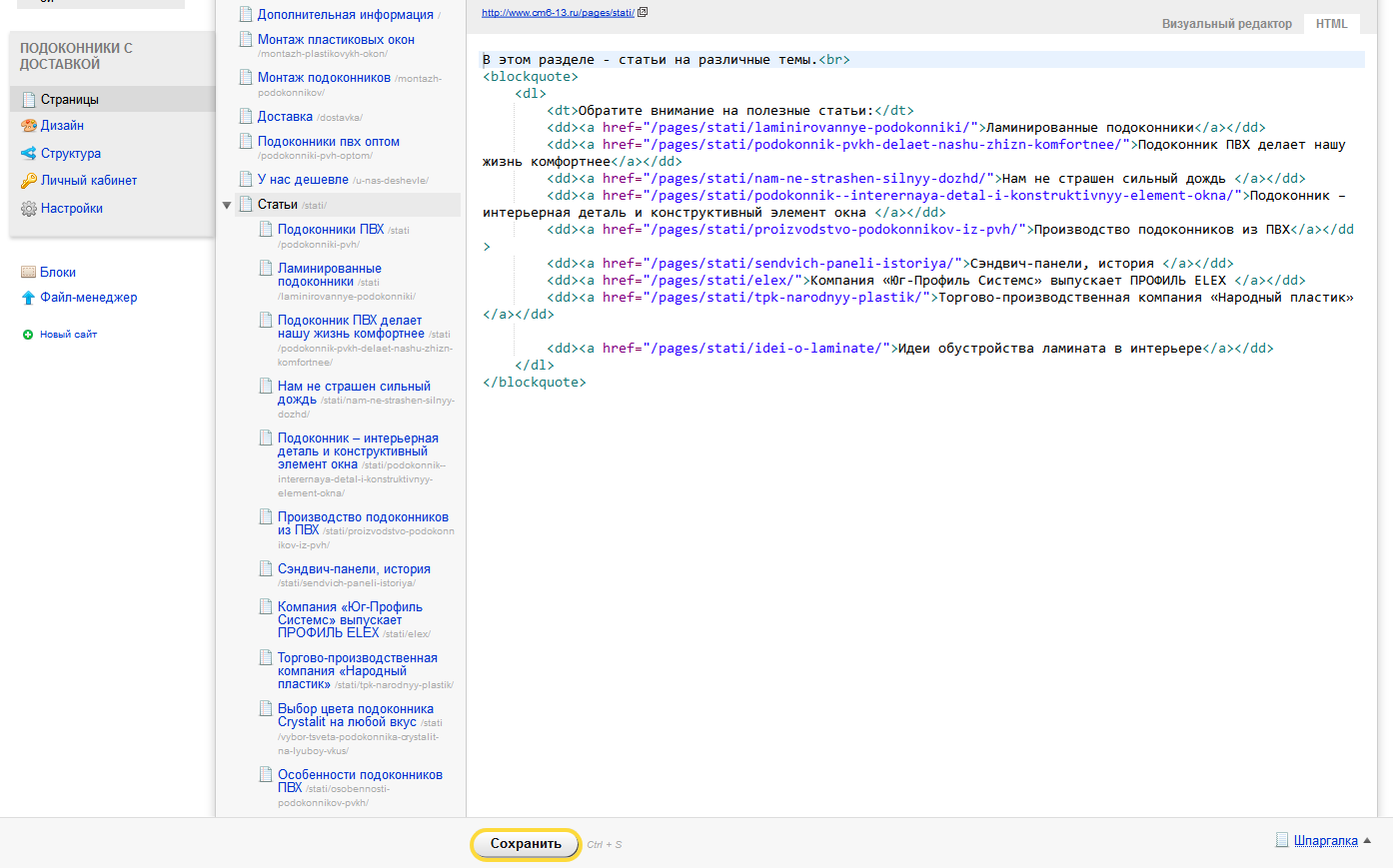1393x868 pixels.
Task: Open Подоконник – интерьерная деталь page
Action: pyautogui.click(x=358, y=451)
